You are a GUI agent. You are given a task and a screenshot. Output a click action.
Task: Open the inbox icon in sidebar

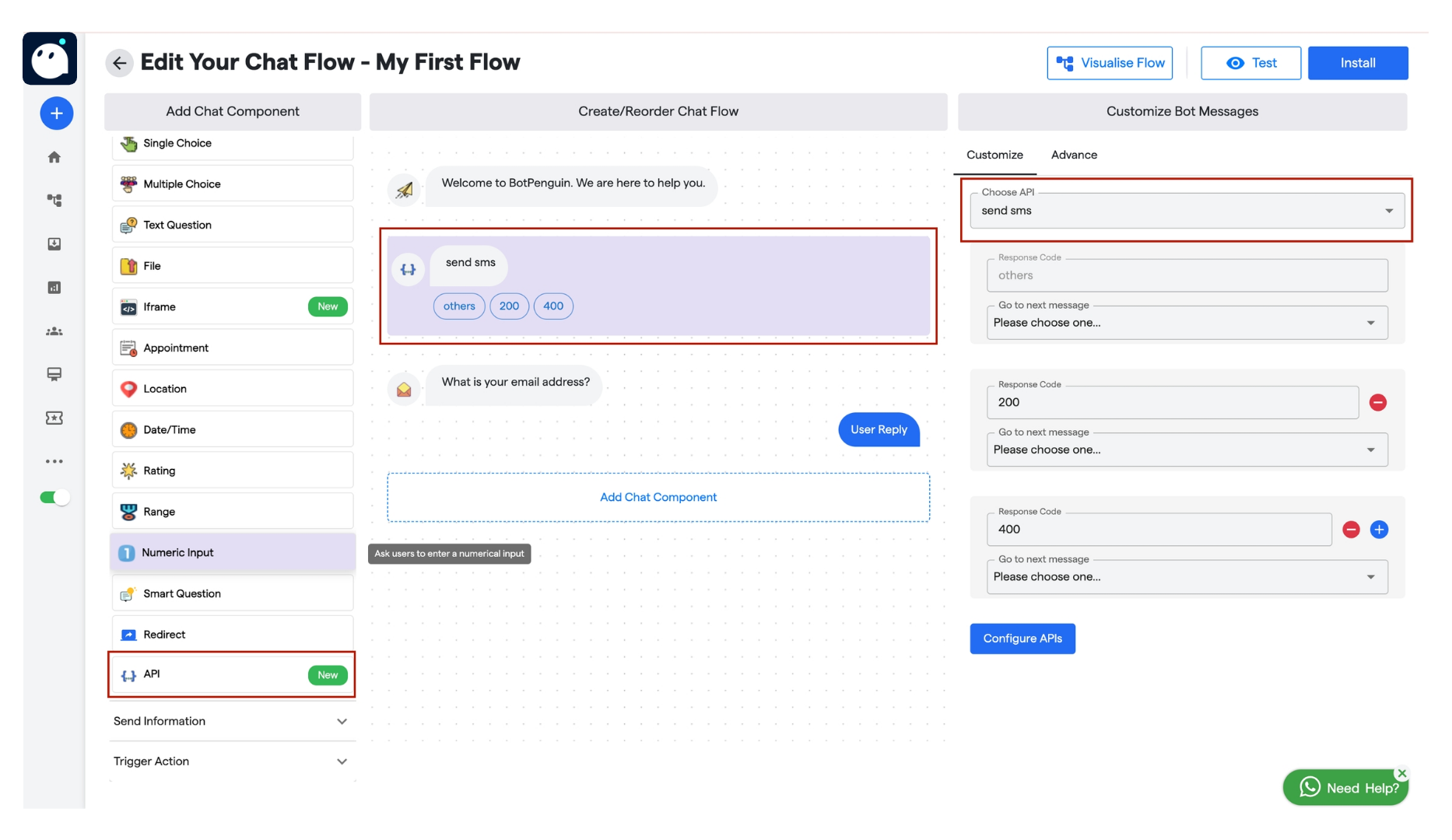click(x=54, y=243)
